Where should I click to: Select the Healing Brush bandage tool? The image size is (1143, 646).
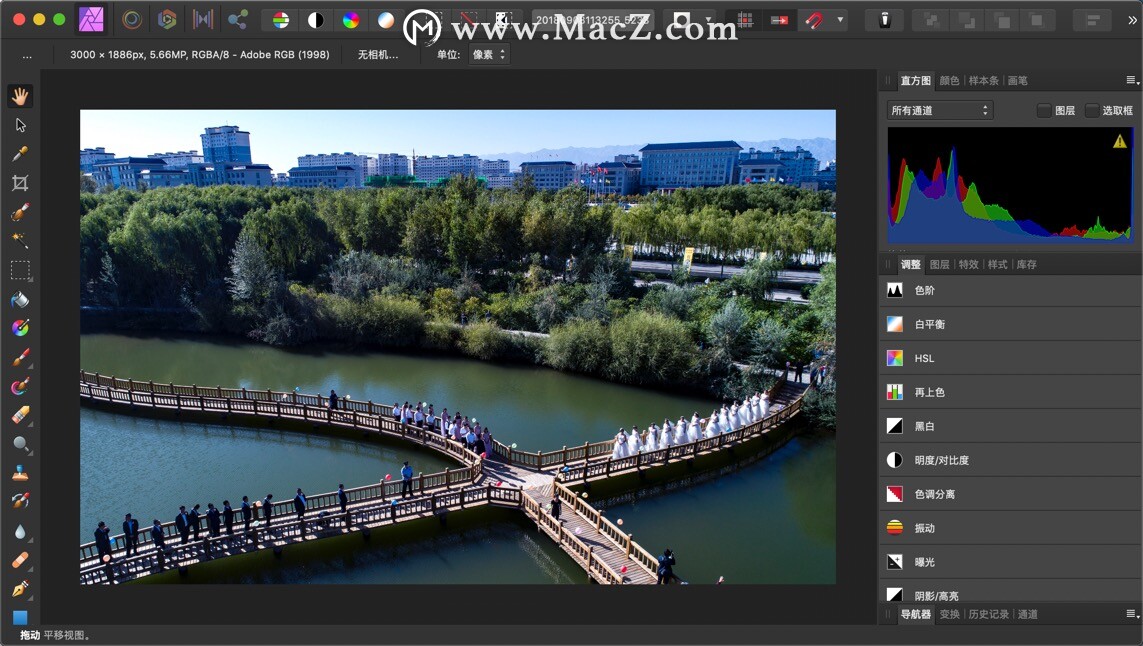tap(20, 560)
